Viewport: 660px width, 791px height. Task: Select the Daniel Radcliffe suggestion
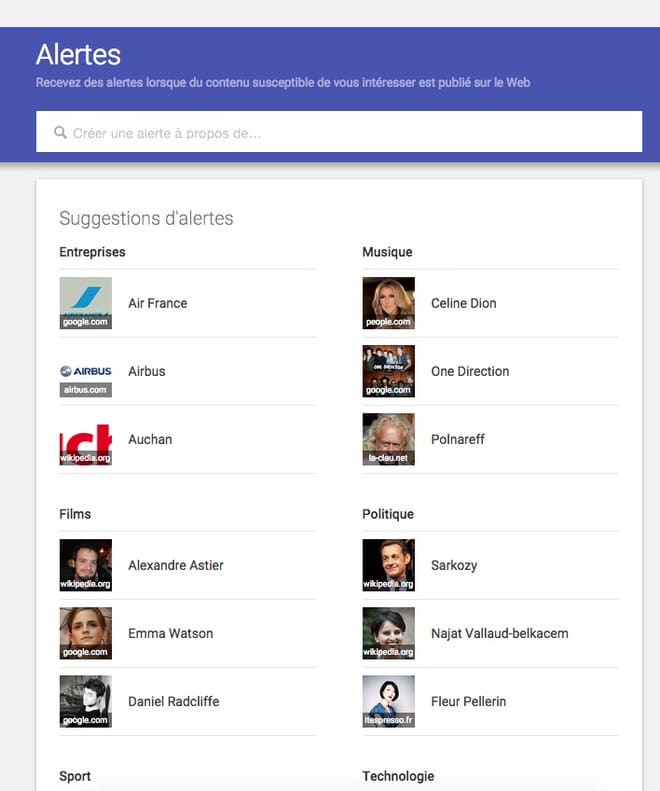click(x=174, y=702)
